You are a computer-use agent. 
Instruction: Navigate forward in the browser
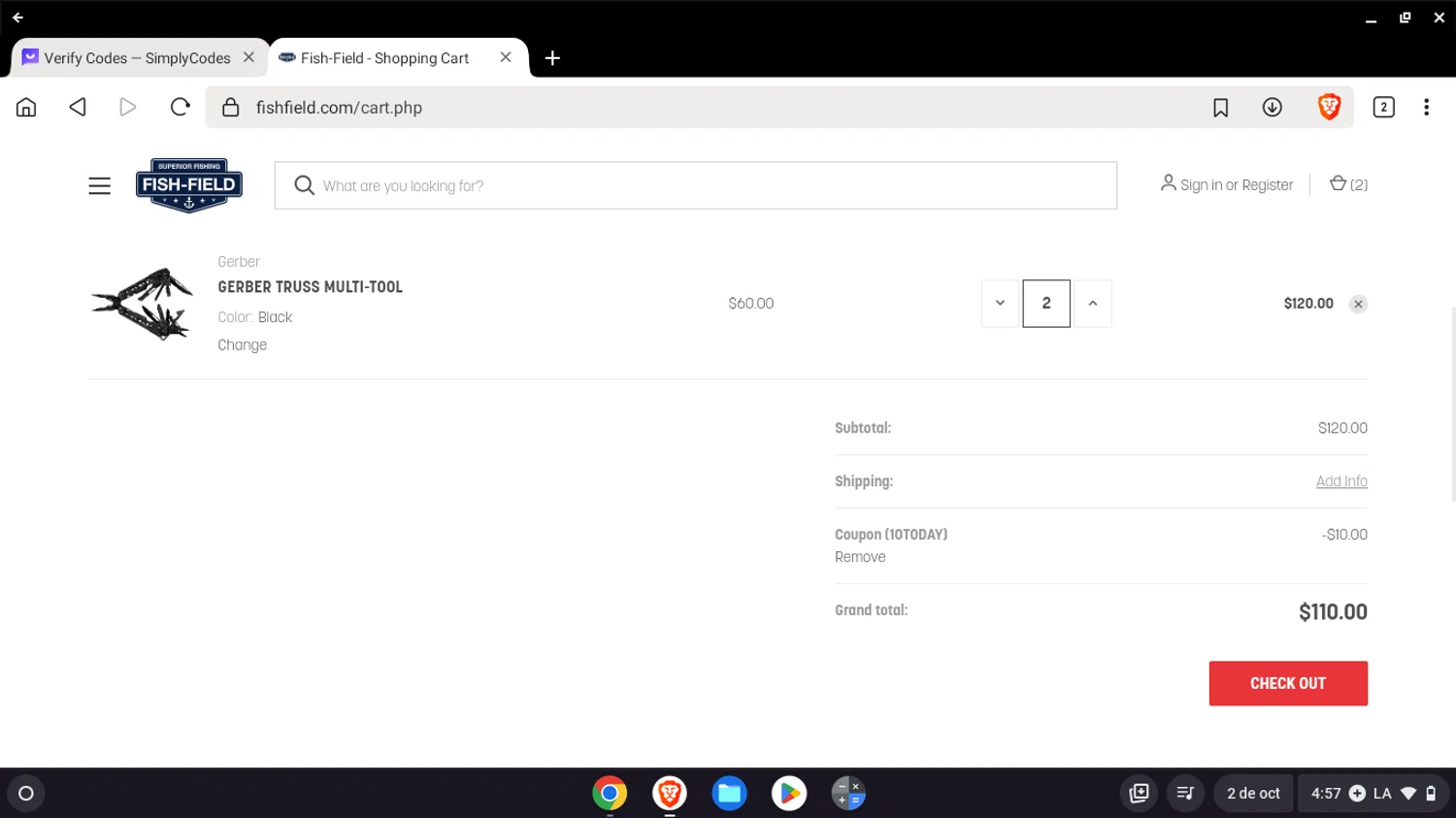tap(128, 107)
